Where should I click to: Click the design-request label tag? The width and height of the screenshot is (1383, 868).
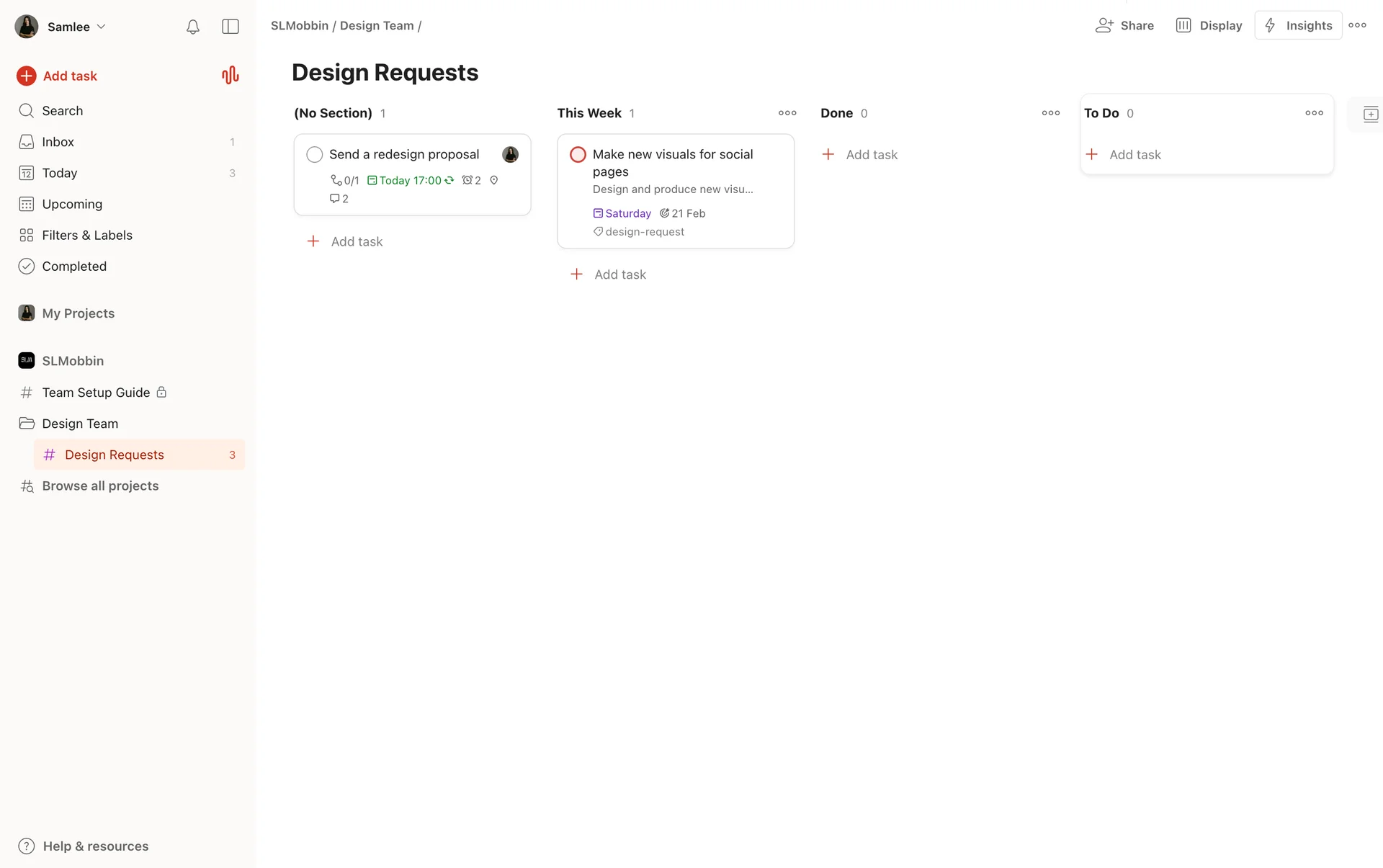point(644,232)
